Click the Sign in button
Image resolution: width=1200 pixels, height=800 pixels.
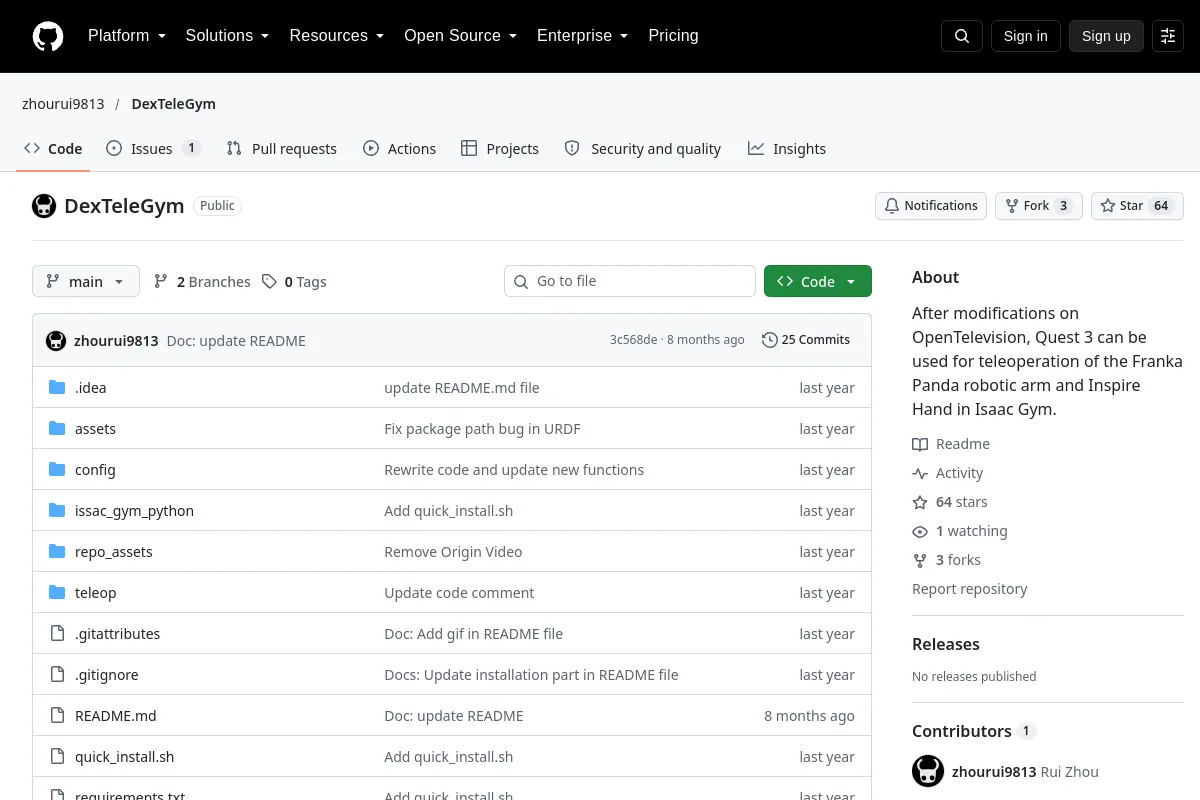click(1025, 36)
